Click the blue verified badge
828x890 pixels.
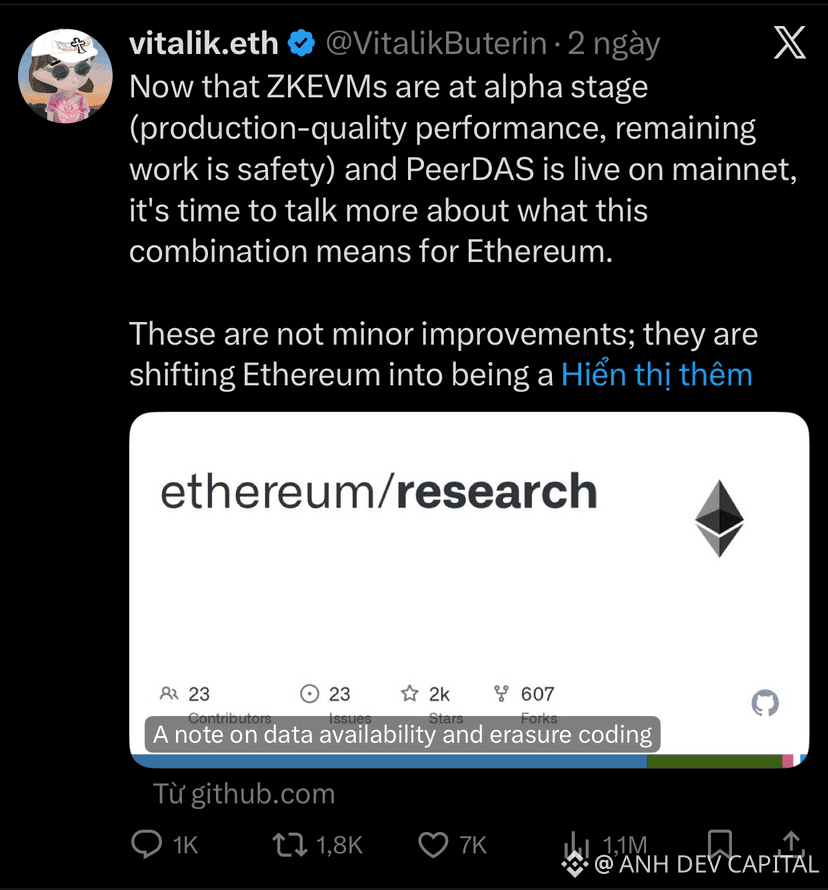[x=301, y=43]
